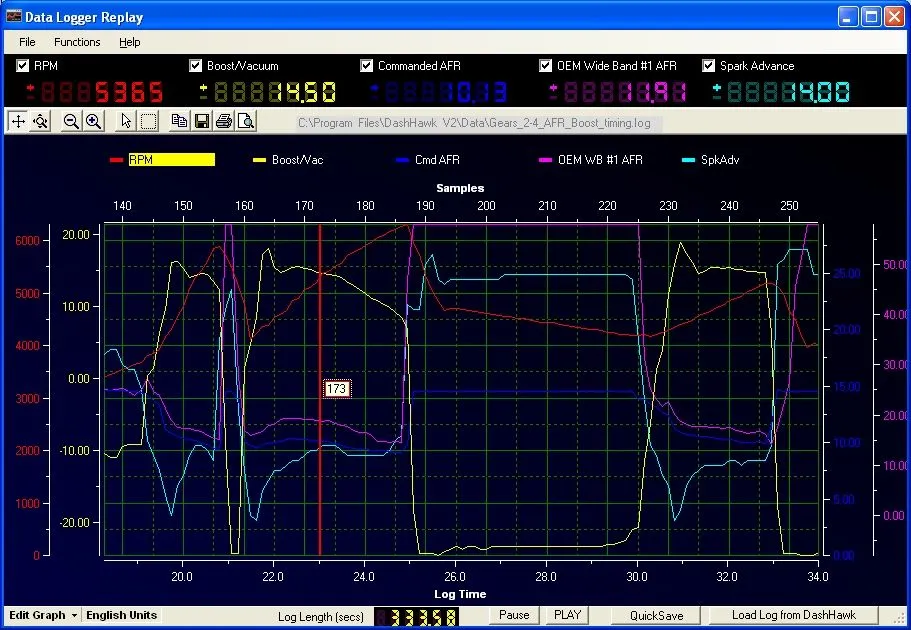Expand the Edit Graph dropdown

click(43, 615)
